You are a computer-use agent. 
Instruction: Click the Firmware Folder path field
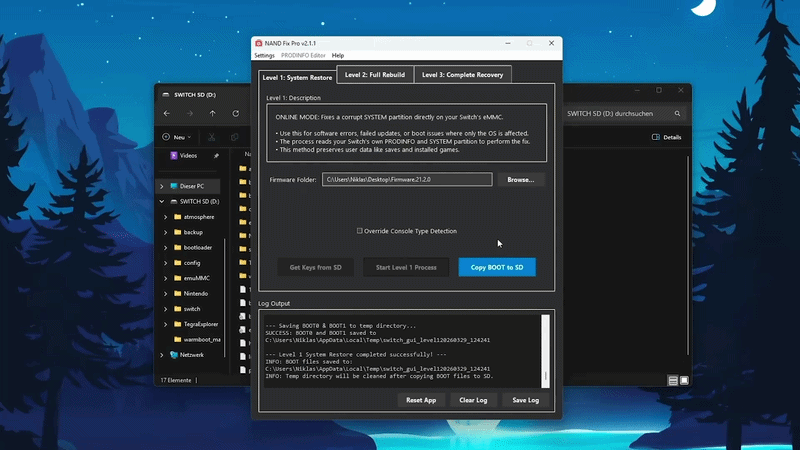(x=407, y=180)
